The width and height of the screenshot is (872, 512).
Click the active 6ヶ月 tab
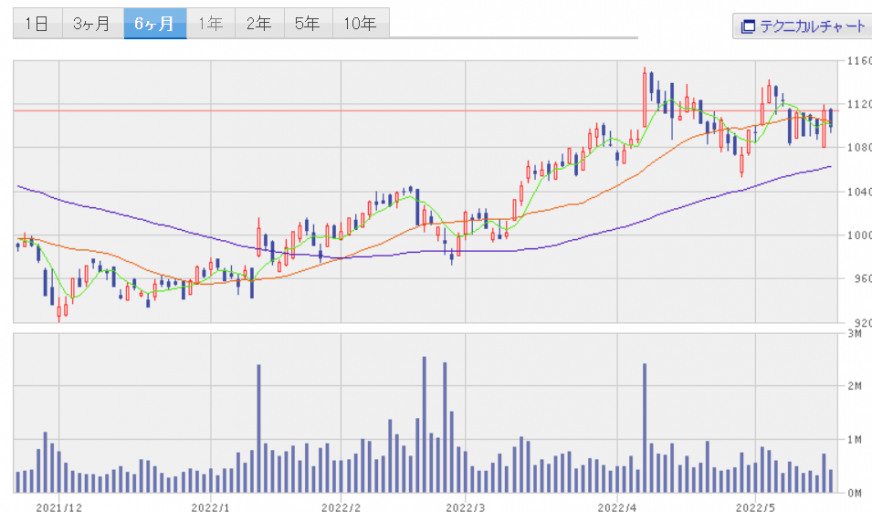coord(155,25)
